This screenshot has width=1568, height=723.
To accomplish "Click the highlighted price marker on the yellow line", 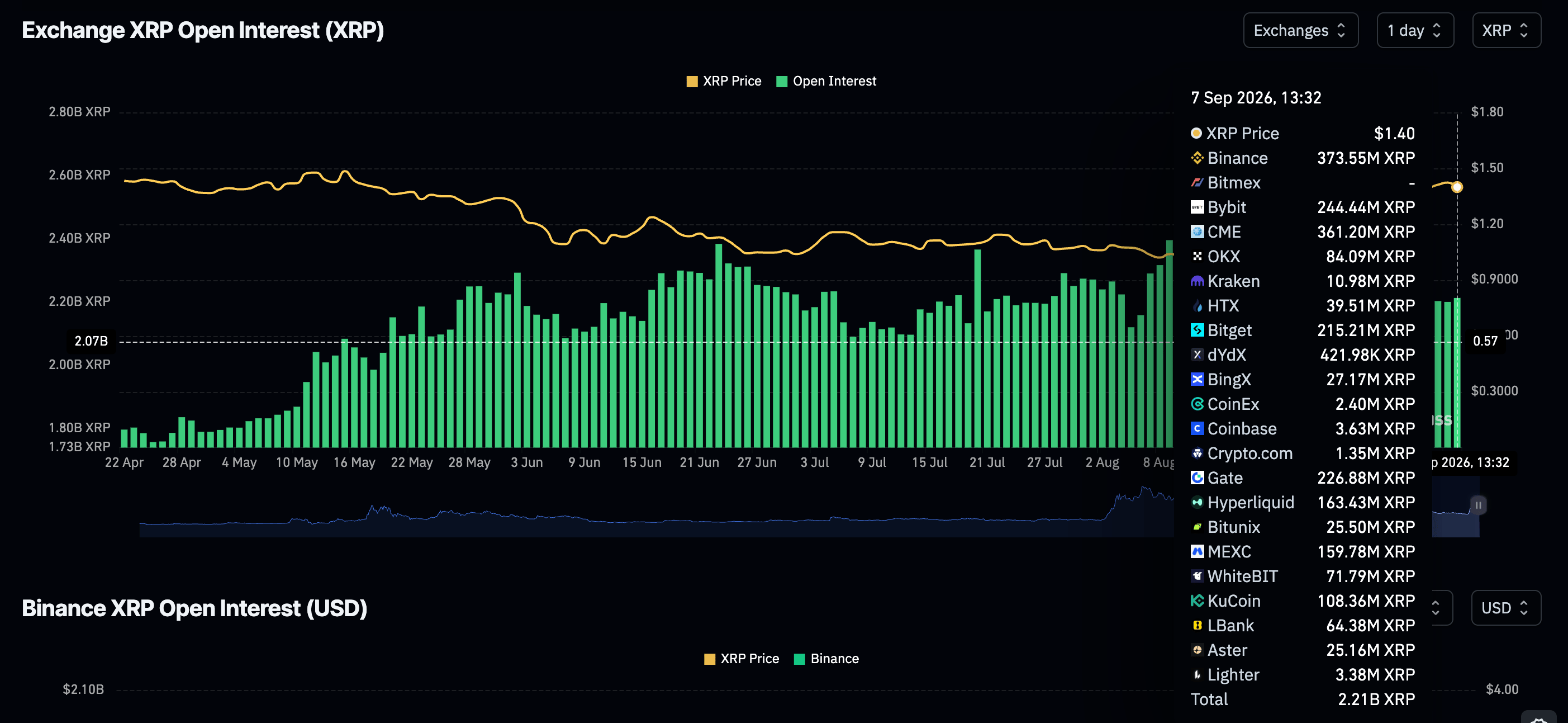I will (x=1457, y=187).
